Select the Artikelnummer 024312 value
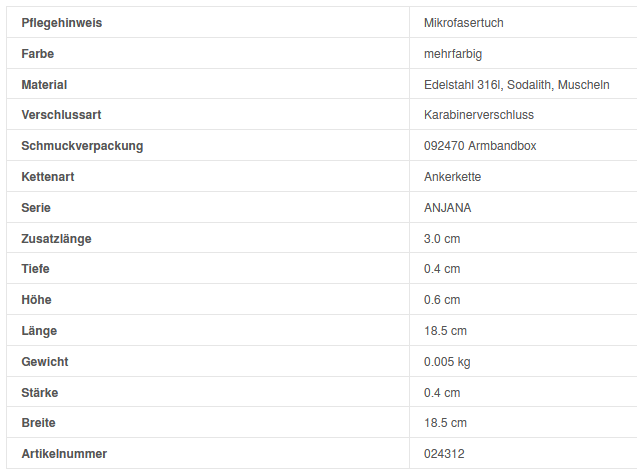The image size is (637, 475). click(444, 454)
